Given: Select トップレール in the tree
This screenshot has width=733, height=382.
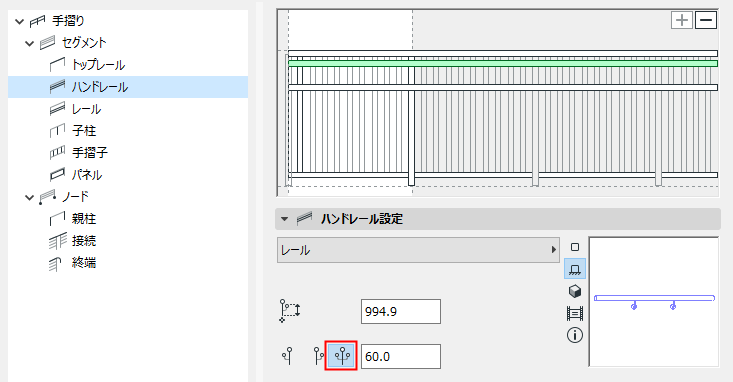Looking at the screenshot, I should (98, 65).
